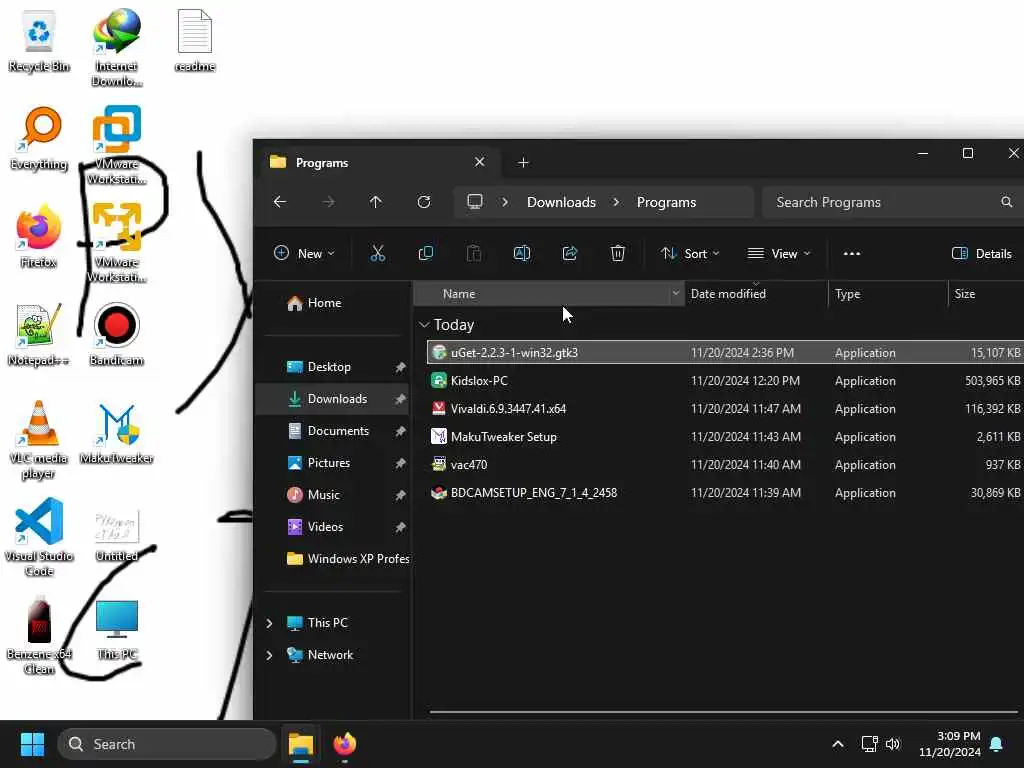Collapse the Today group
The height and width of the screenshot is (768, 1024).
[x=424, y=325]
